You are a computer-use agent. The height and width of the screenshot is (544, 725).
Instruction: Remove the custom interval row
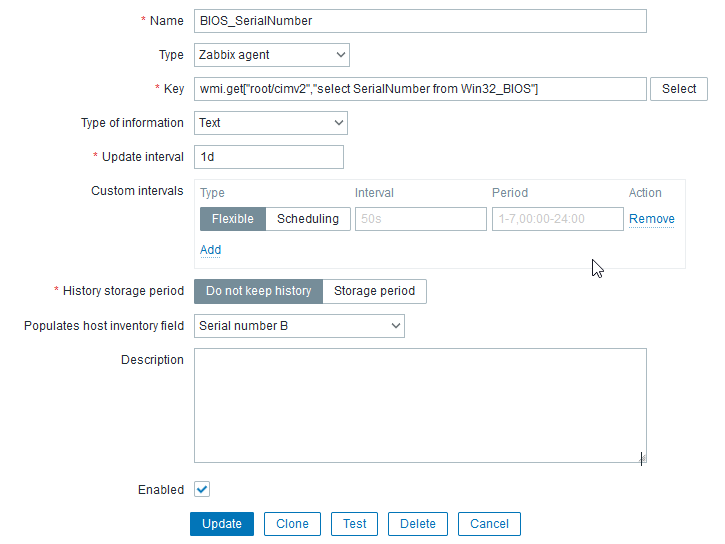(651, 219)
